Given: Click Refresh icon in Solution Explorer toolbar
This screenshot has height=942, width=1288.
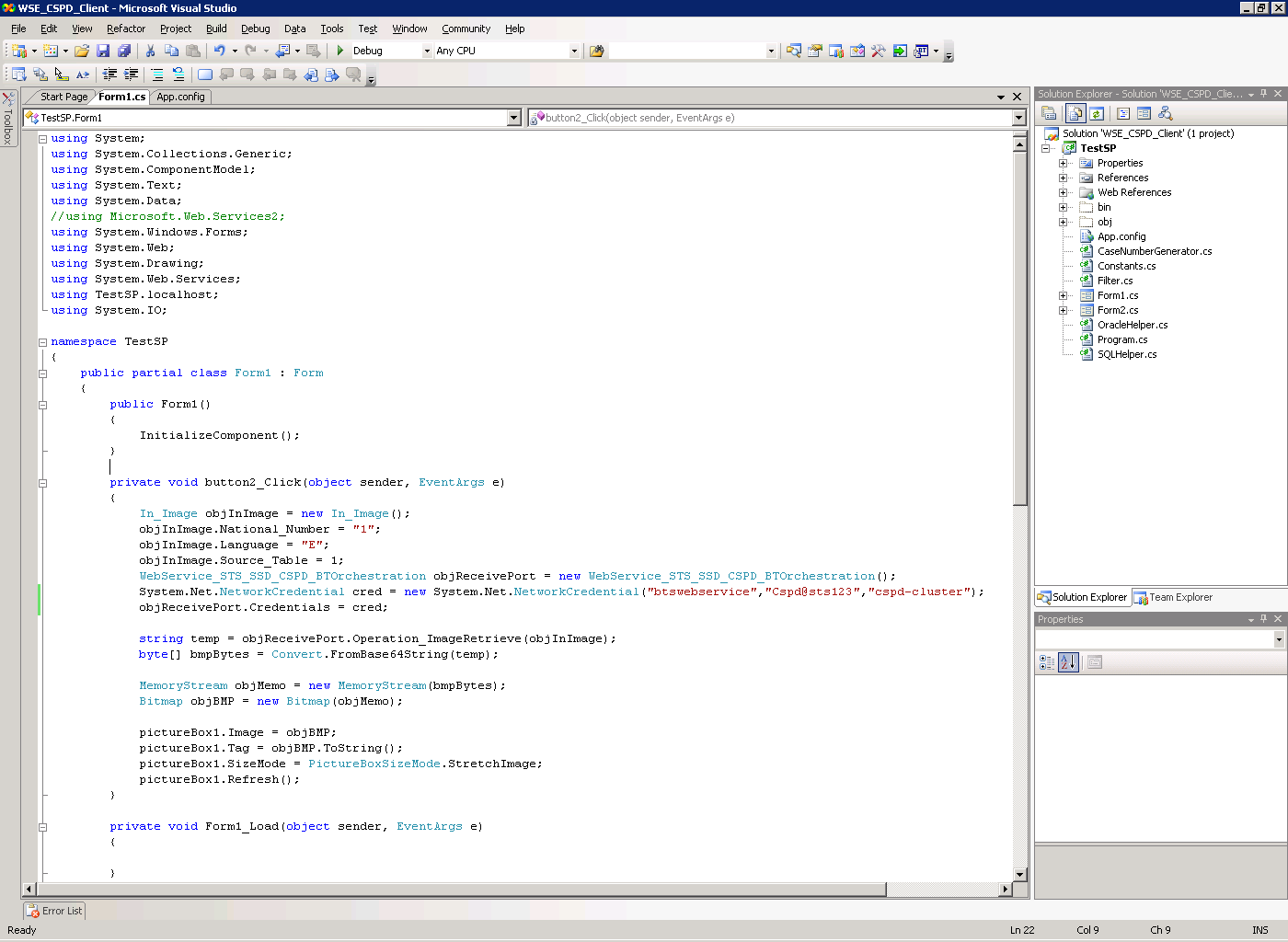Looking at the screenshot, I should point(1097,113).
